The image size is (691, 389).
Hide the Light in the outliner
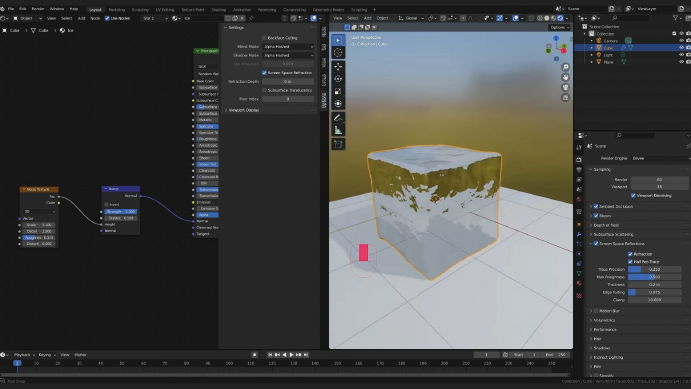click(x=681, y=55)
